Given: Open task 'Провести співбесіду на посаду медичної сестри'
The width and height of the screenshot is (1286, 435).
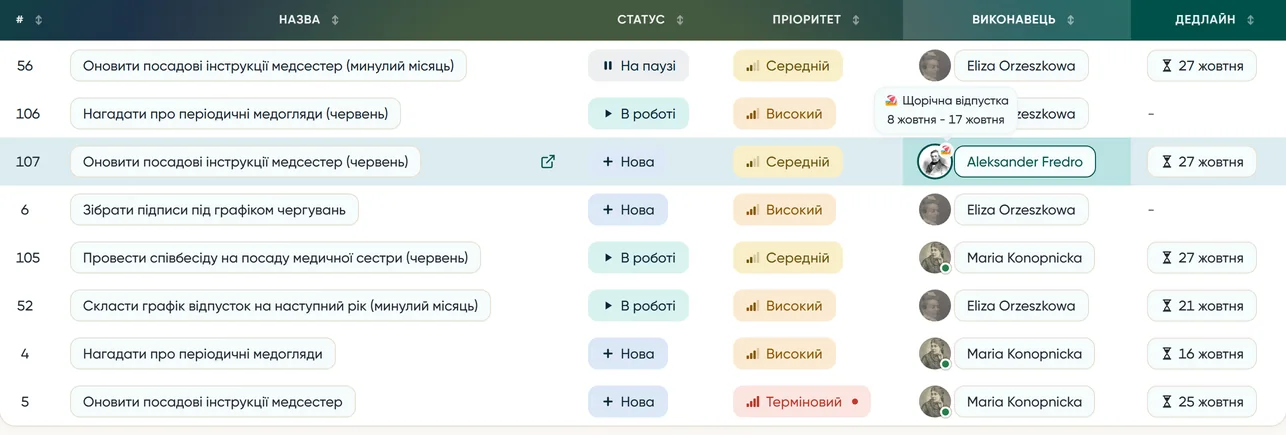Looking at the screenshot, I should pyautogui.click(x=275, y=258).
